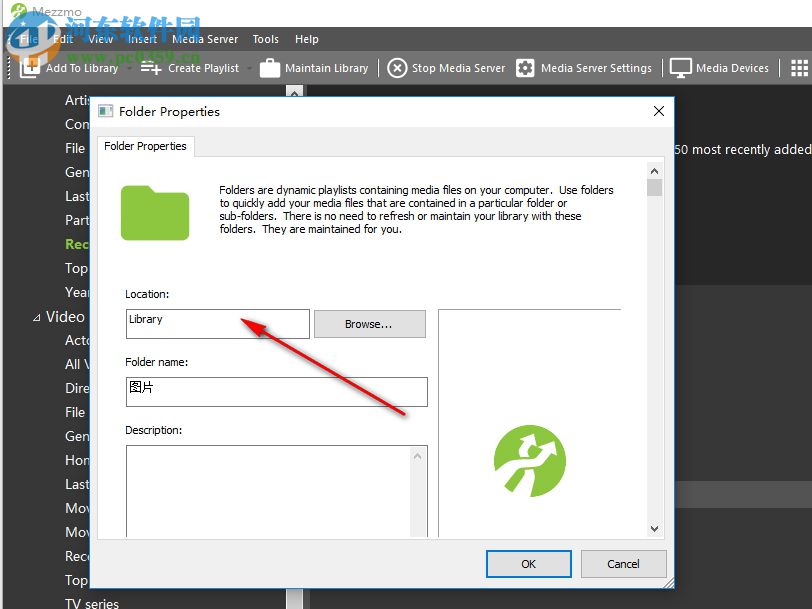Click the dialog scrollbar thumb

point(655,187)
